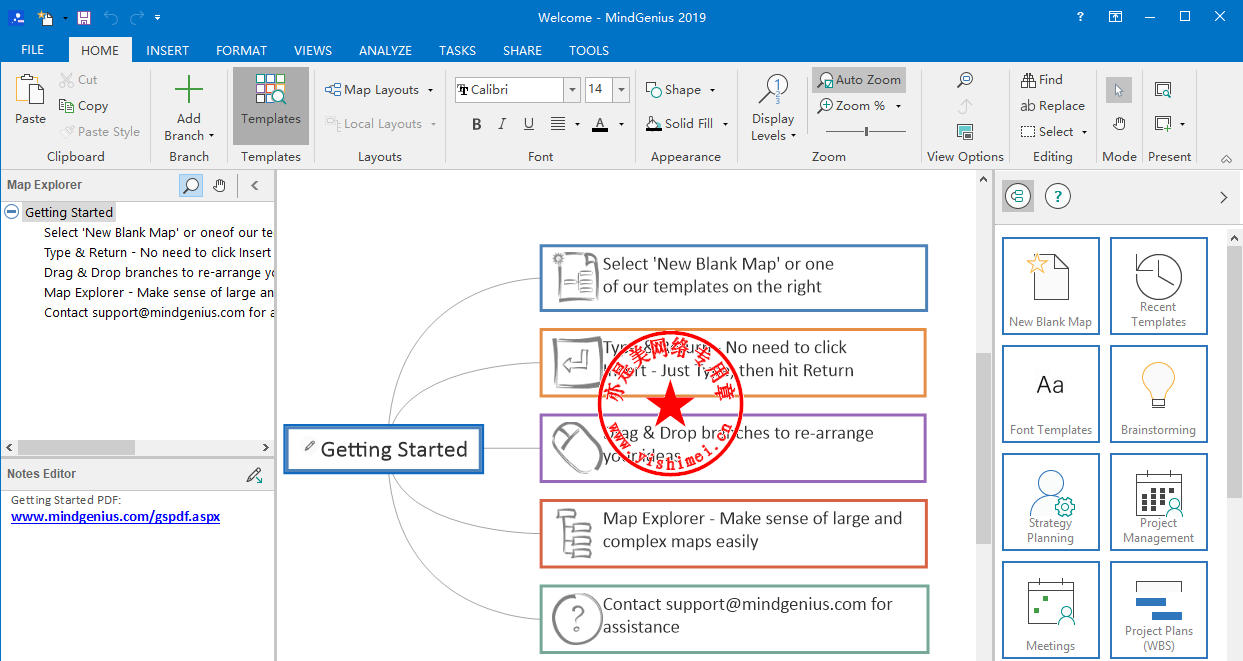Open the www.mindgenius.com/gspdf.aspx link
Screen dimensions: 1243x661
115,517
